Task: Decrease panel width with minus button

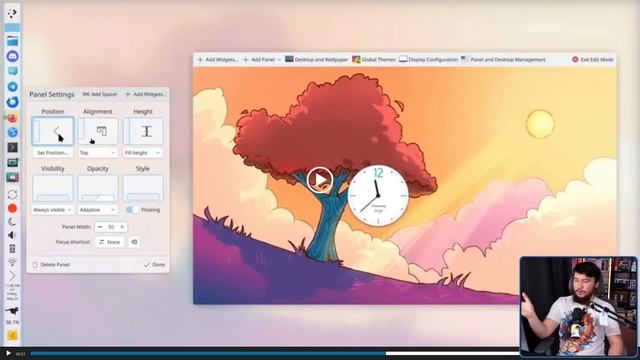Action: (x=100, y=227)
